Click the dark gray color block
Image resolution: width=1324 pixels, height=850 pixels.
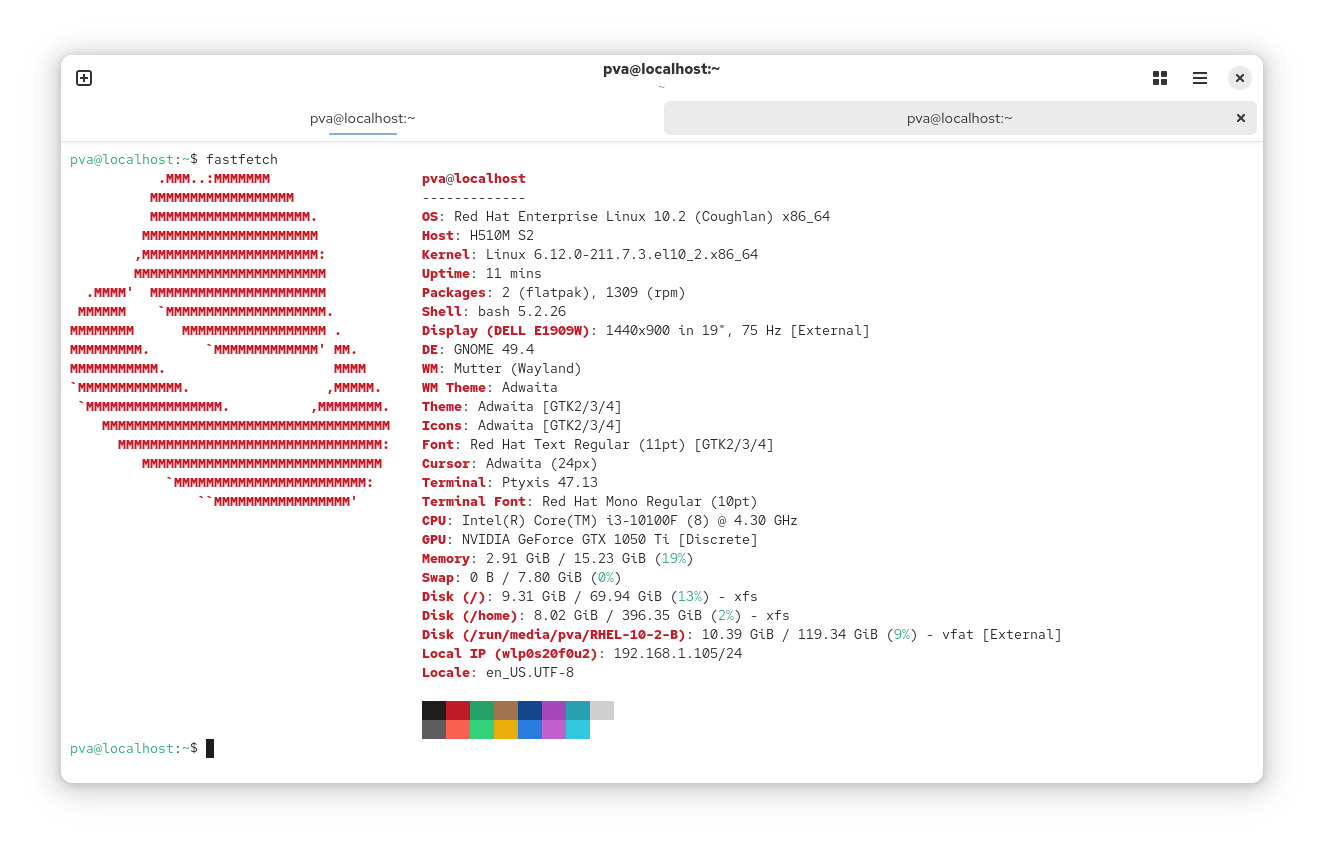434,729
